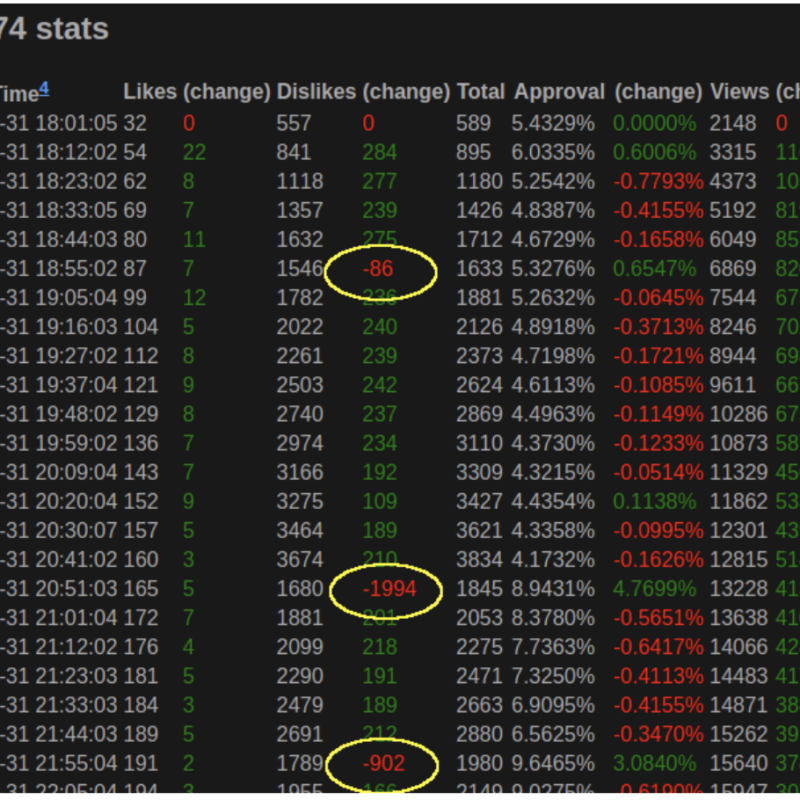Viewport: 800px width, 800px height.
Task: Select the 3674 dislikes count
Action: coord(300,561)
